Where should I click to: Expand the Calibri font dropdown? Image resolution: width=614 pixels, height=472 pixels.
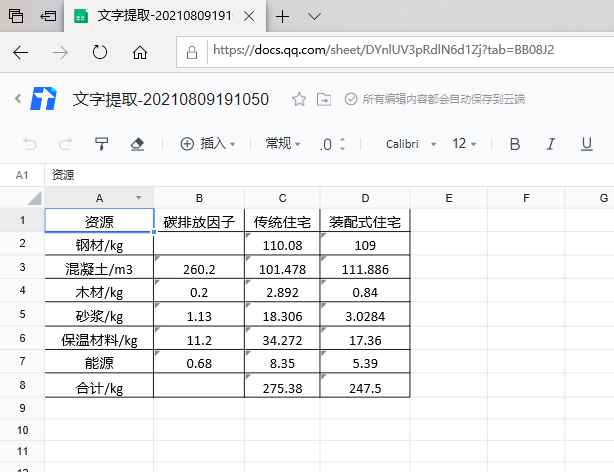coord(410,144)
